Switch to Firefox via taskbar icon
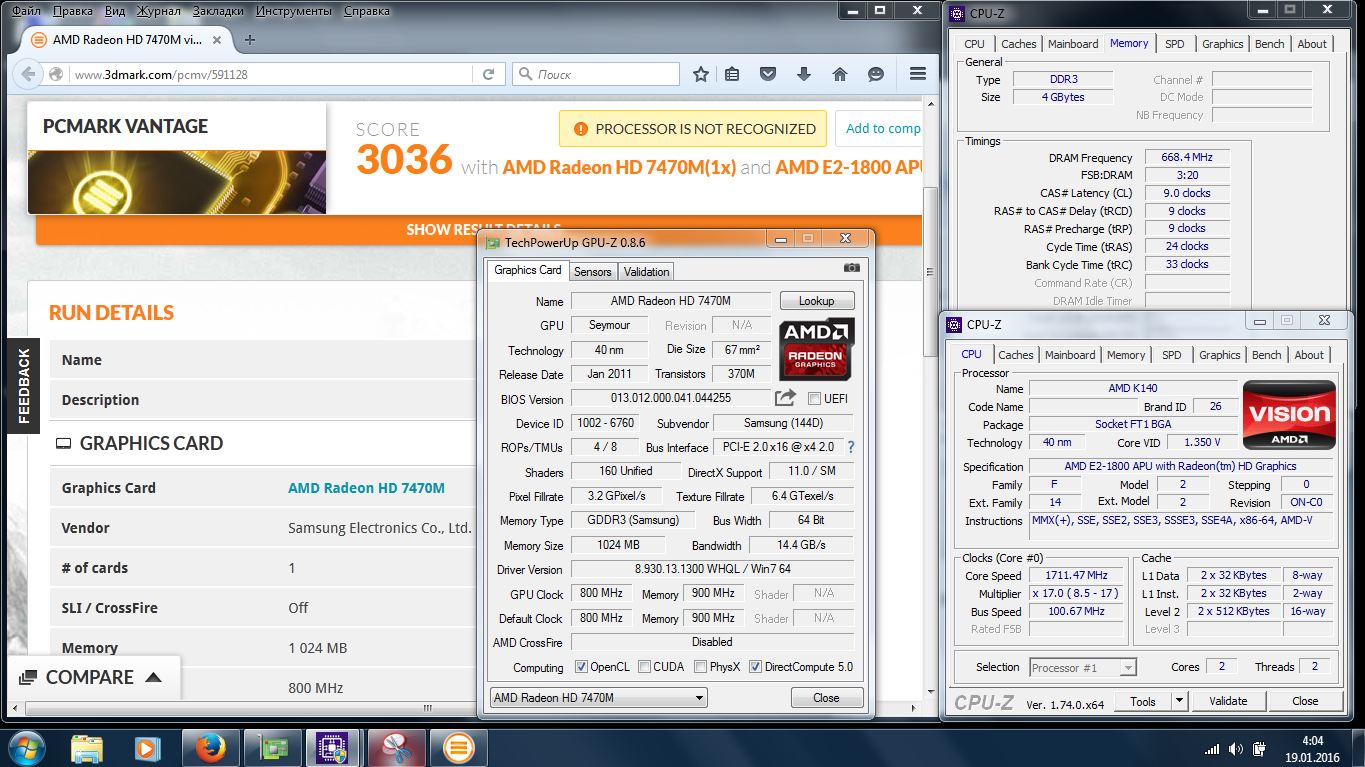The height and width of the screenshot is (767, 1365). pyautogui.click(x=210, y=747)
